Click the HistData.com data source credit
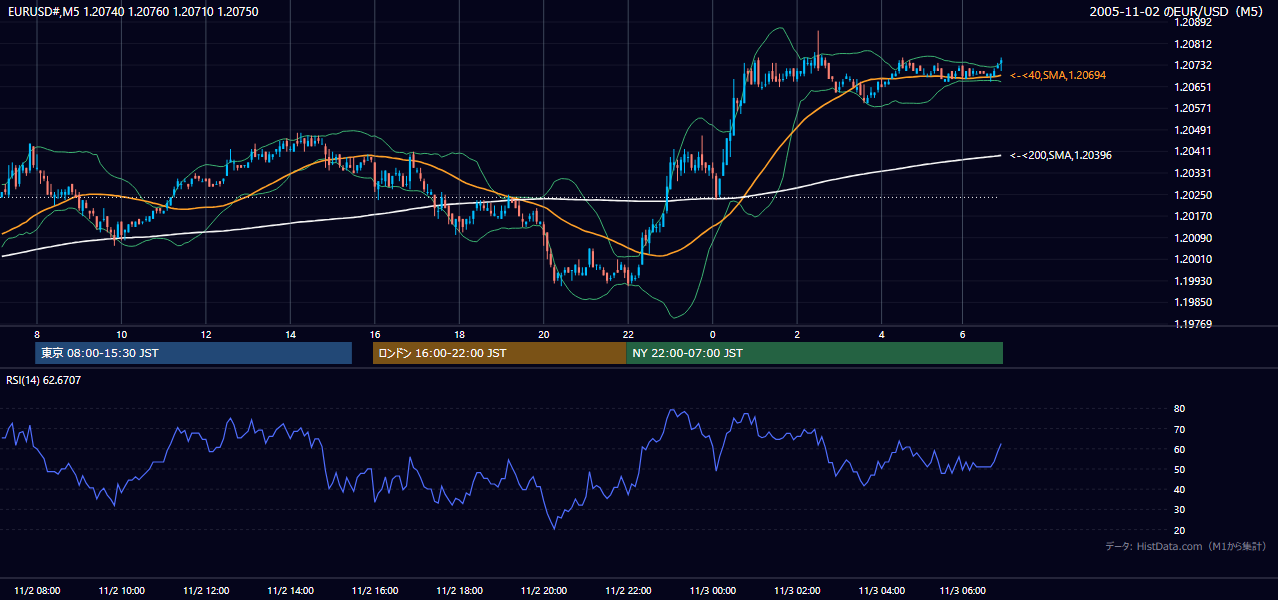Viewport: 1278px width, 600px height. click(x=1186, y=546)
